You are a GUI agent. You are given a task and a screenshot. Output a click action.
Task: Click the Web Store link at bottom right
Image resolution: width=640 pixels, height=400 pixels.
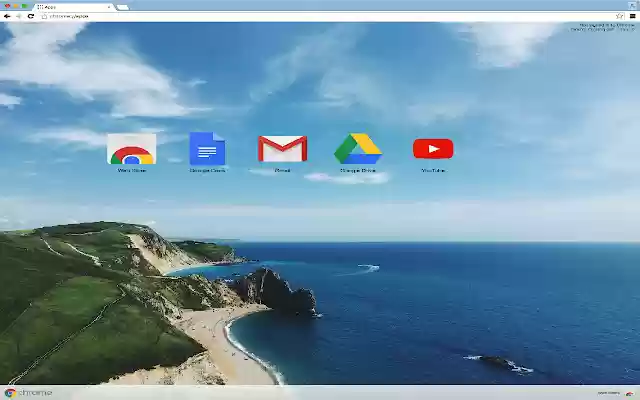(608, 393)
